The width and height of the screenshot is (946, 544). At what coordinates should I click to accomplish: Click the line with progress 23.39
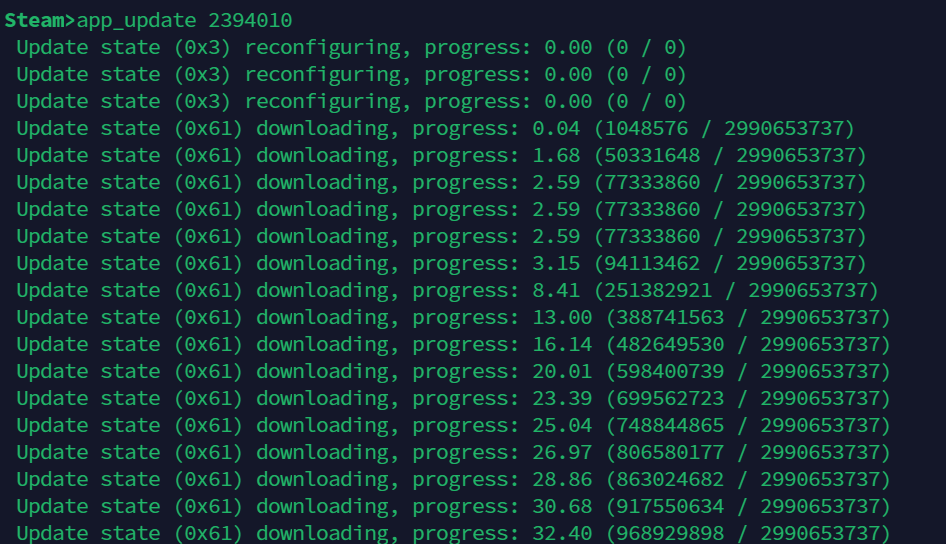click(454, 399)
